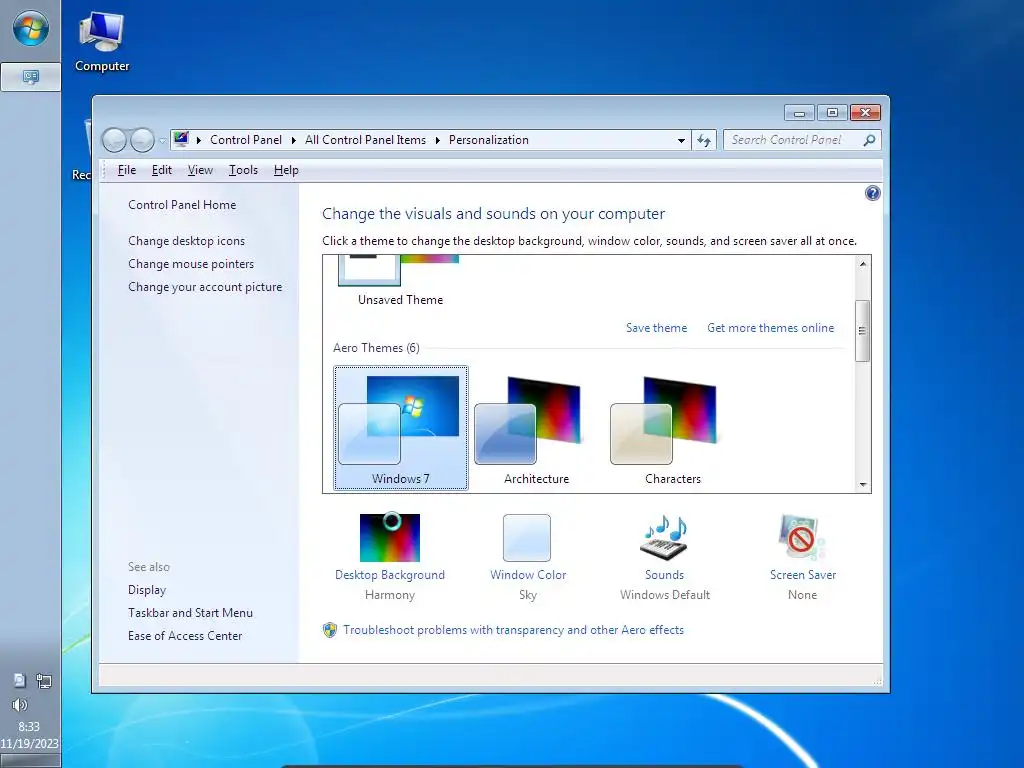Maximize the Personalization window
Screen dimensions: 1024x768
[832, 113]
